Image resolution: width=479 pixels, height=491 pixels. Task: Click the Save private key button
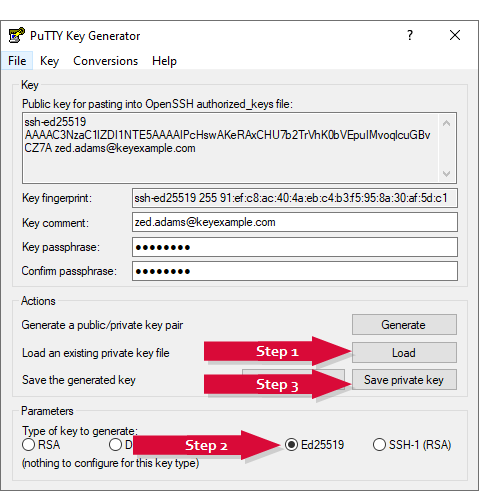point(404,379)
